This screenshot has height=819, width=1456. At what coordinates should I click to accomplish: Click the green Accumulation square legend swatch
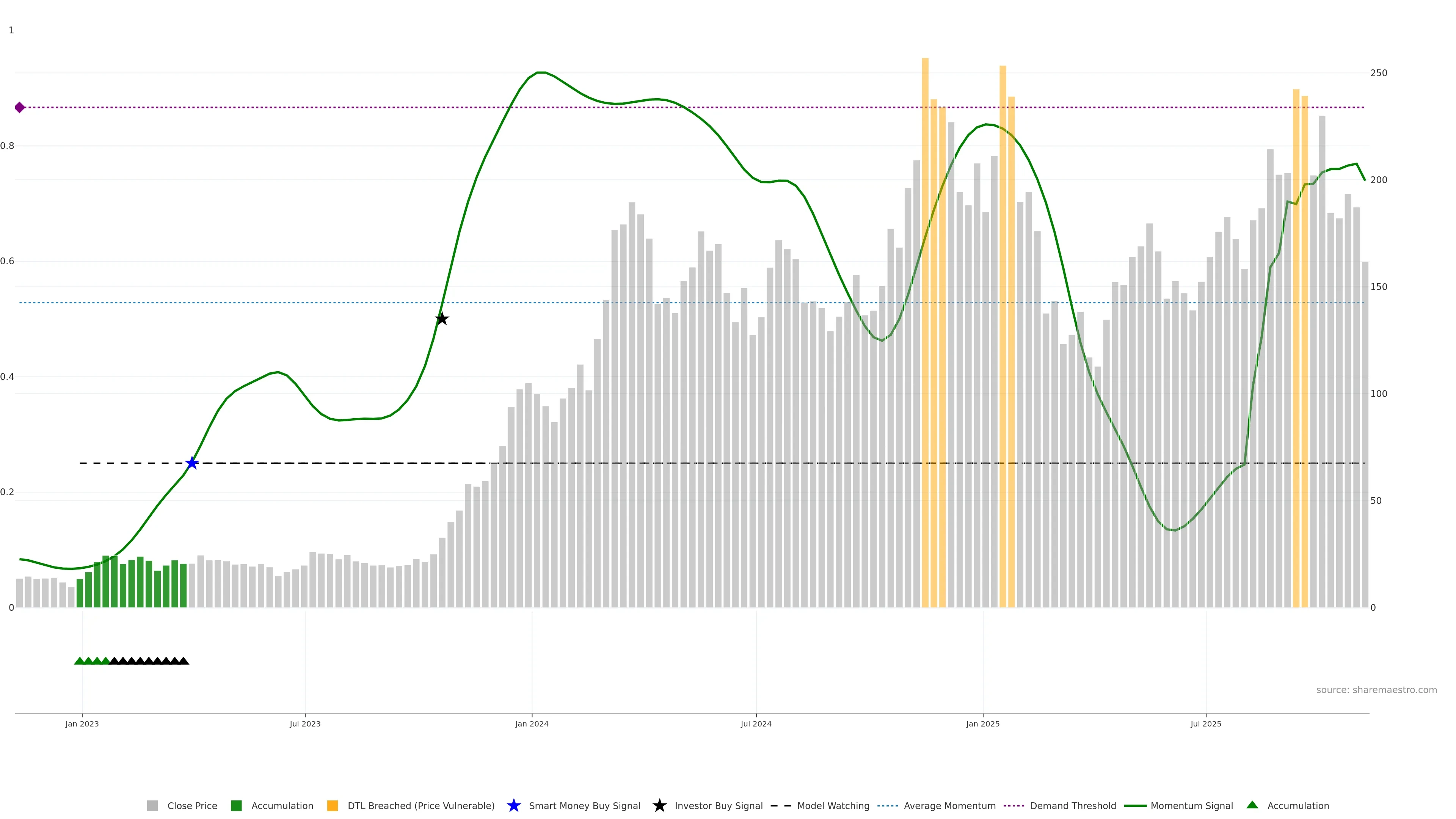coord(236,806)
